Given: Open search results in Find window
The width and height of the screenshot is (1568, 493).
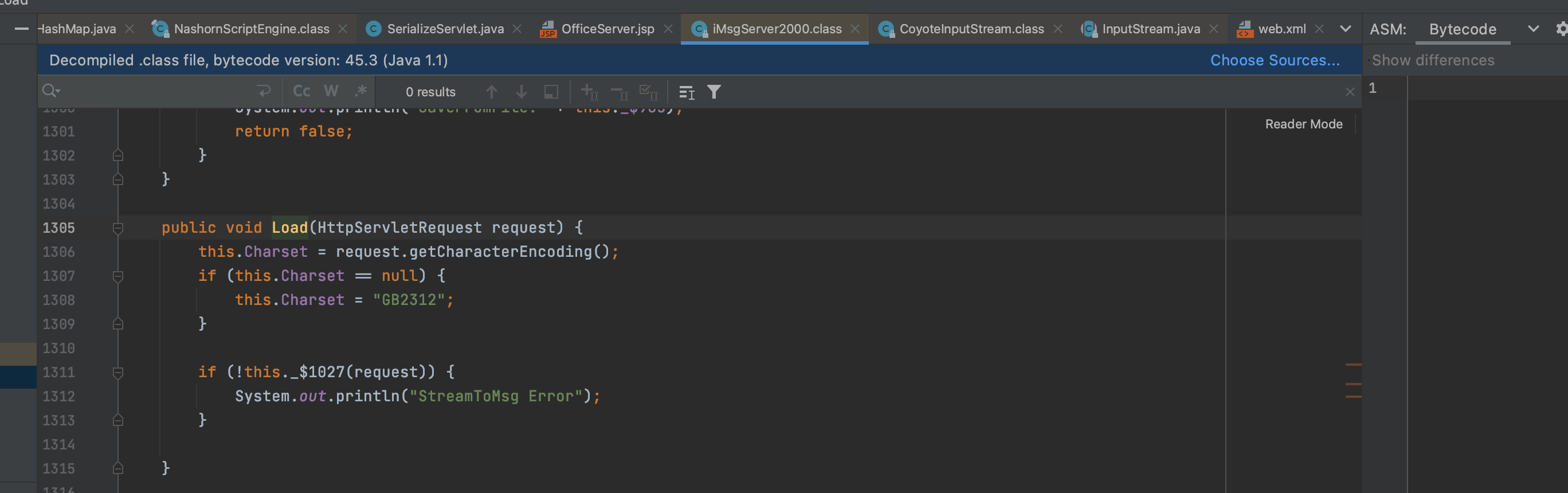Looking at the screenshot, I should coord(551,92).
